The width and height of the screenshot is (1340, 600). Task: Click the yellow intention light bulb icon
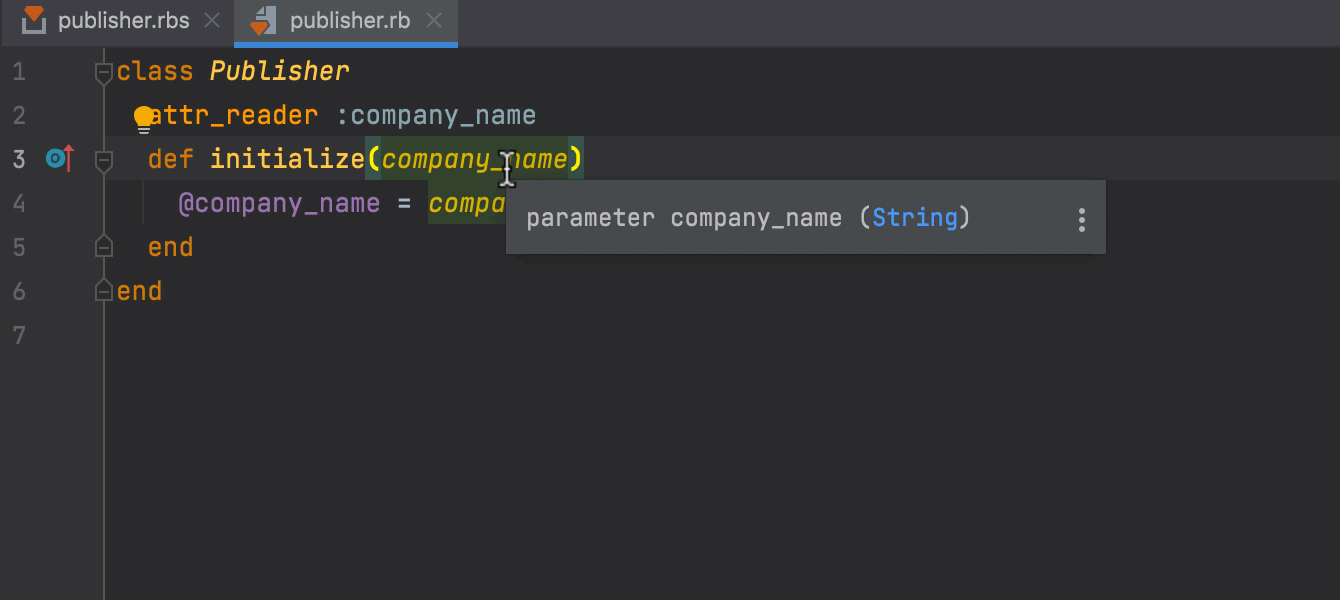tap(144, 119)
